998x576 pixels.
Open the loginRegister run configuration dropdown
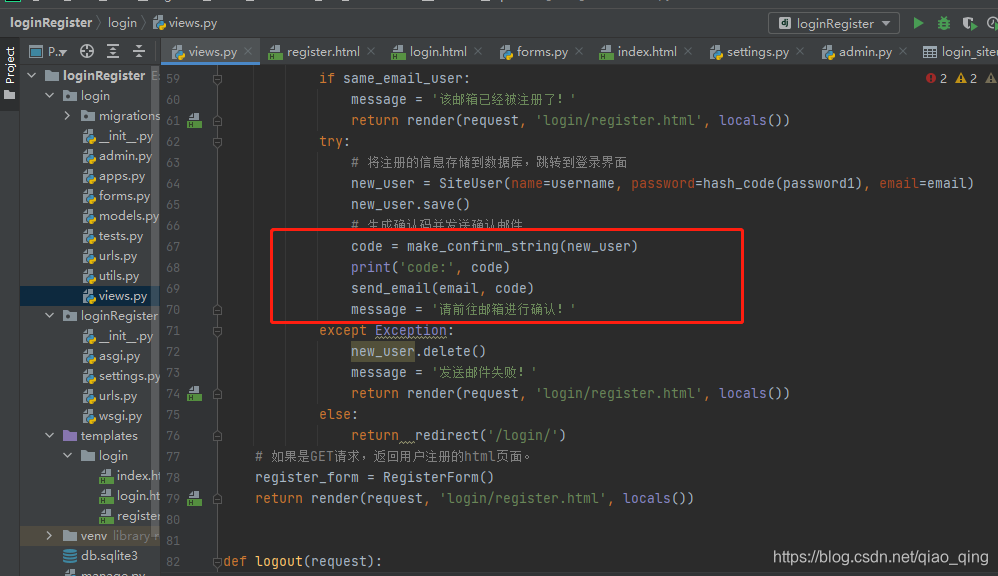click(x=834, y=24)
